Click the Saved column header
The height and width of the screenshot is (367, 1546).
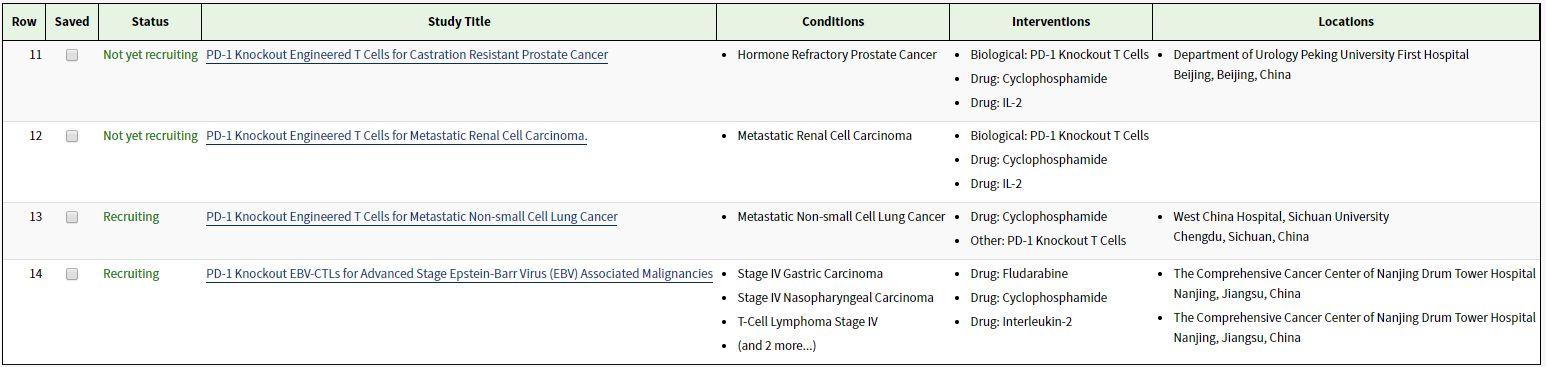click(x=72, y=22)
